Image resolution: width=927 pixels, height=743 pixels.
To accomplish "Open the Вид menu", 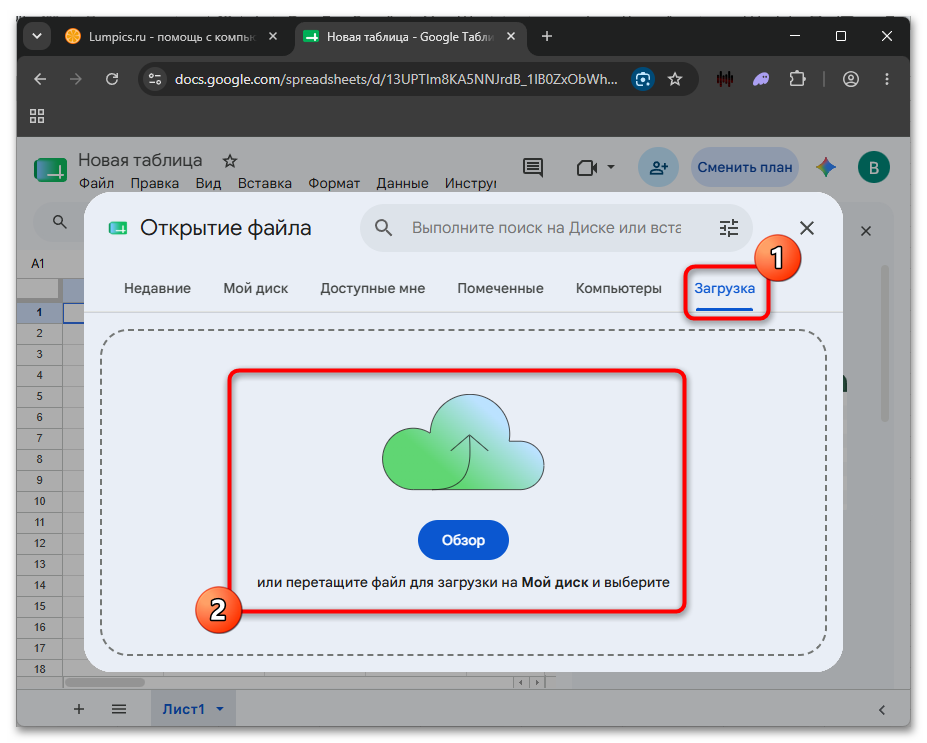I will 208,183.
